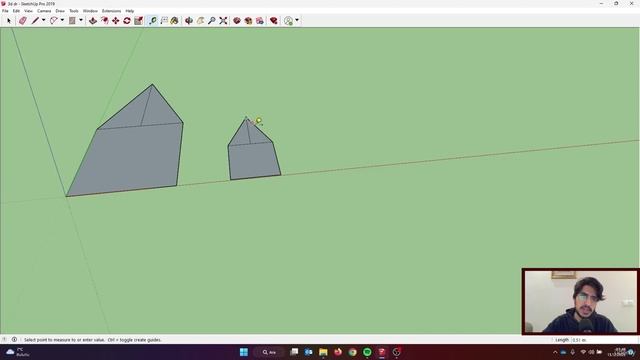Screen dimensions: 640x360
Task: Click the small gray house shape
Action: 253,157
